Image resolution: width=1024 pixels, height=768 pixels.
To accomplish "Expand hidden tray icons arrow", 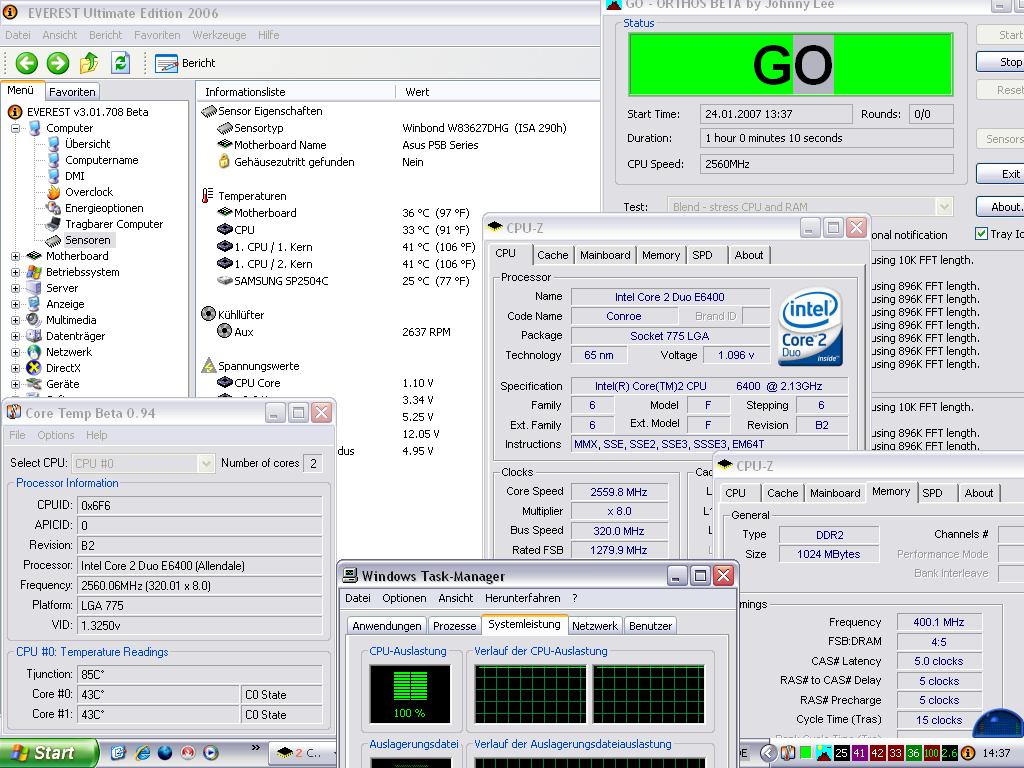I will click(x=768, y=753).
